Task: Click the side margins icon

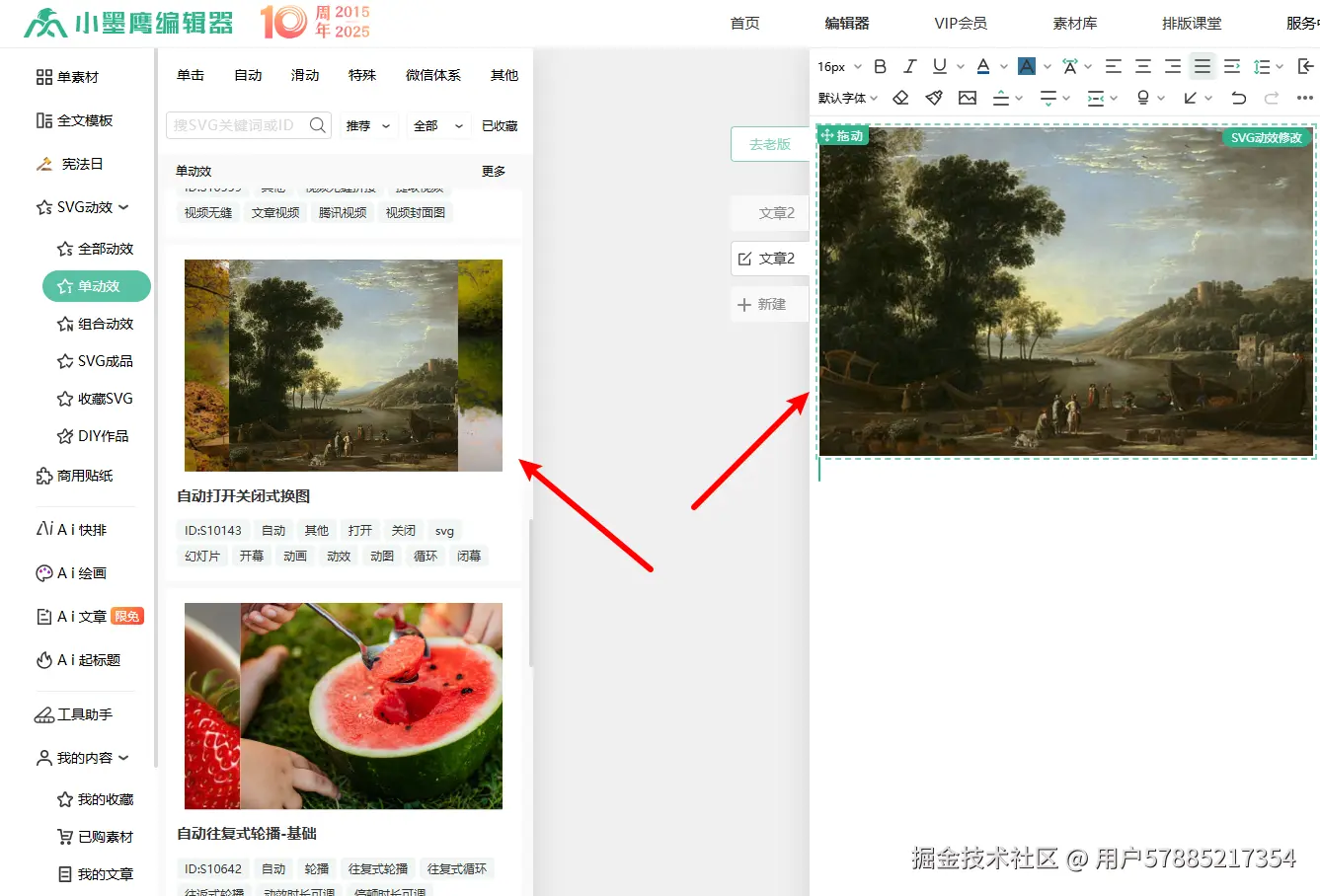Action: click(x=1096, y=98)
